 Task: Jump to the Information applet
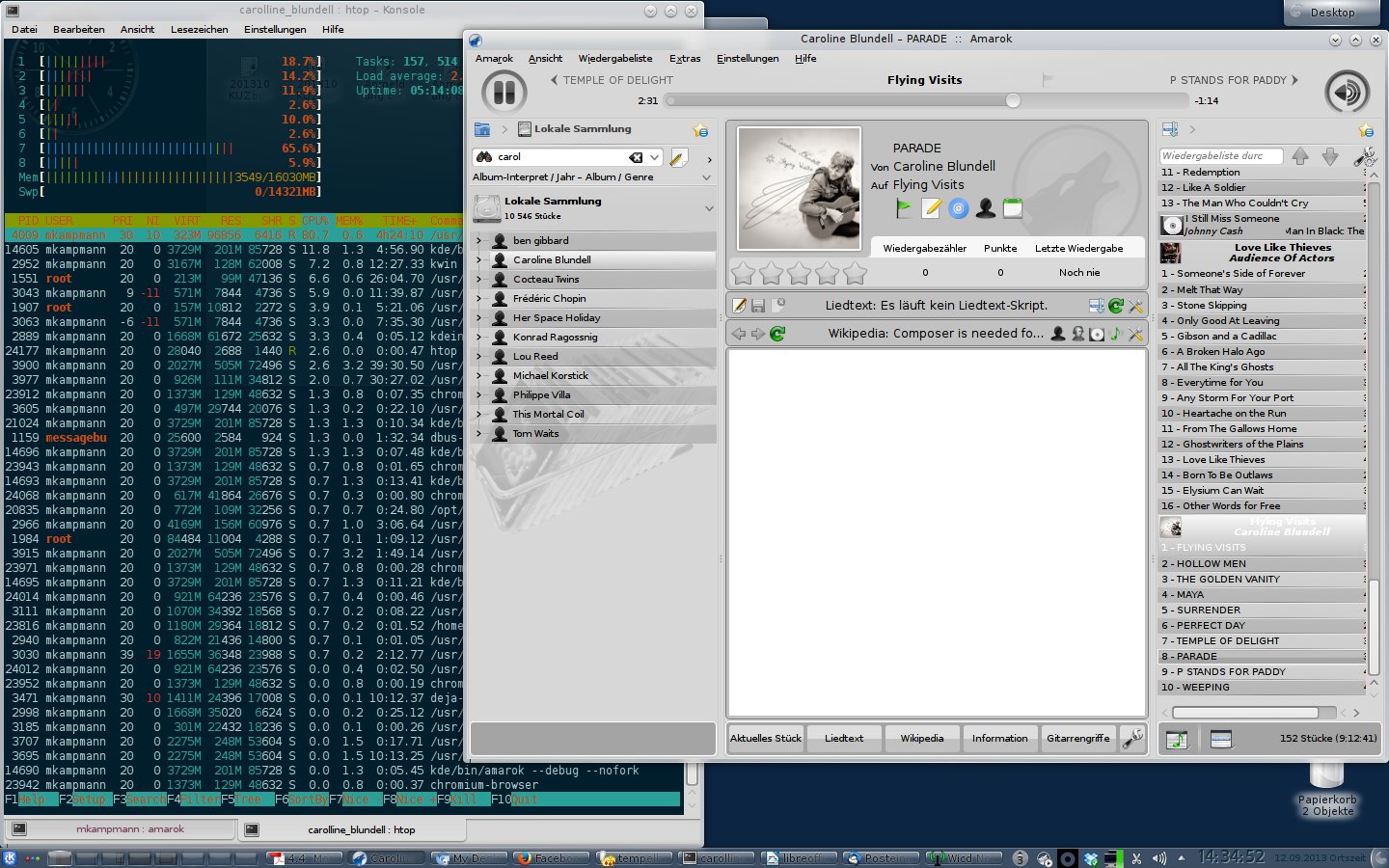[x=1000, y=739]
